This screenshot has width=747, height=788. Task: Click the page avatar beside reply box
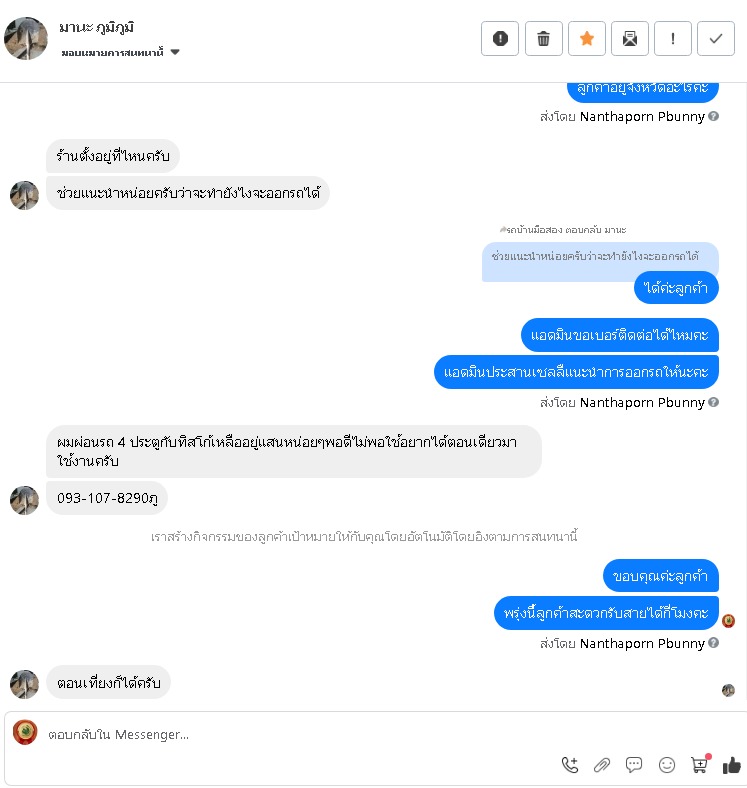point(25,732)
